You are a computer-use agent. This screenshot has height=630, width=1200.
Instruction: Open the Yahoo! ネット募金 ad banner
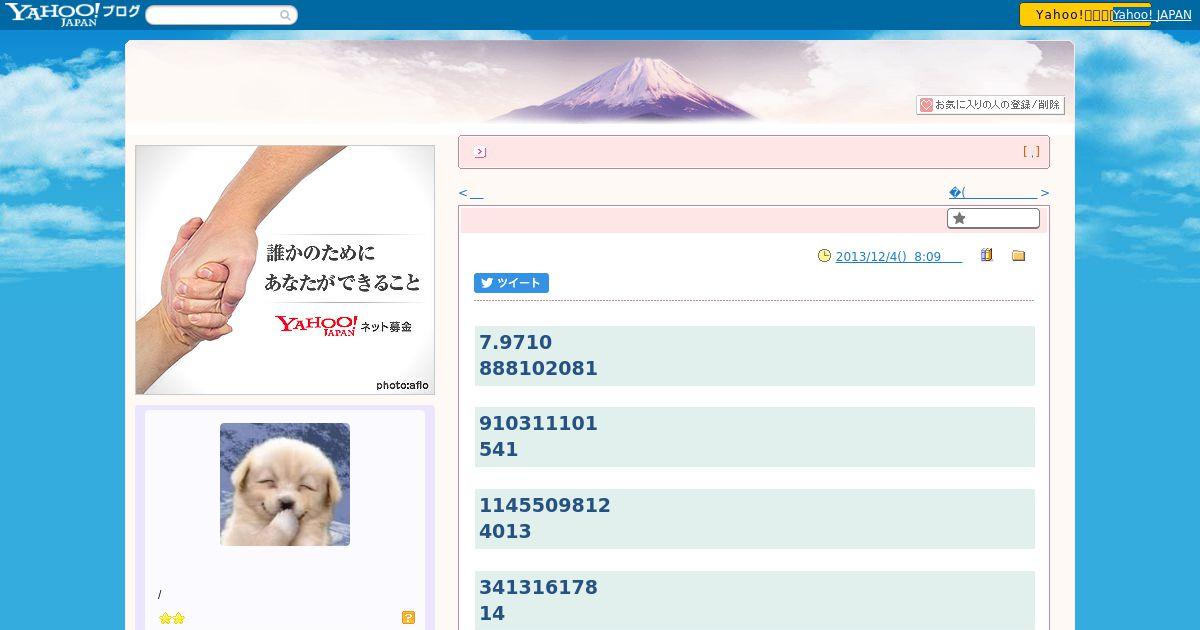click(x=285, y=270)
